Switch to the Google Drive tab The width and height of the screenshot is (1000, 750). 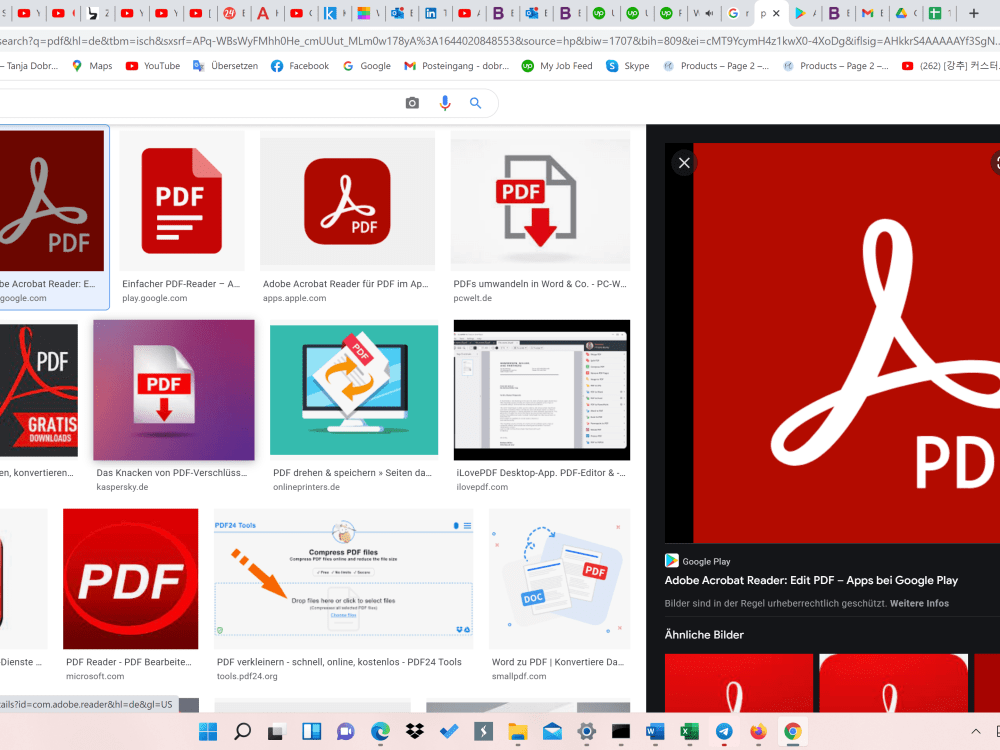tap(906, 13)
